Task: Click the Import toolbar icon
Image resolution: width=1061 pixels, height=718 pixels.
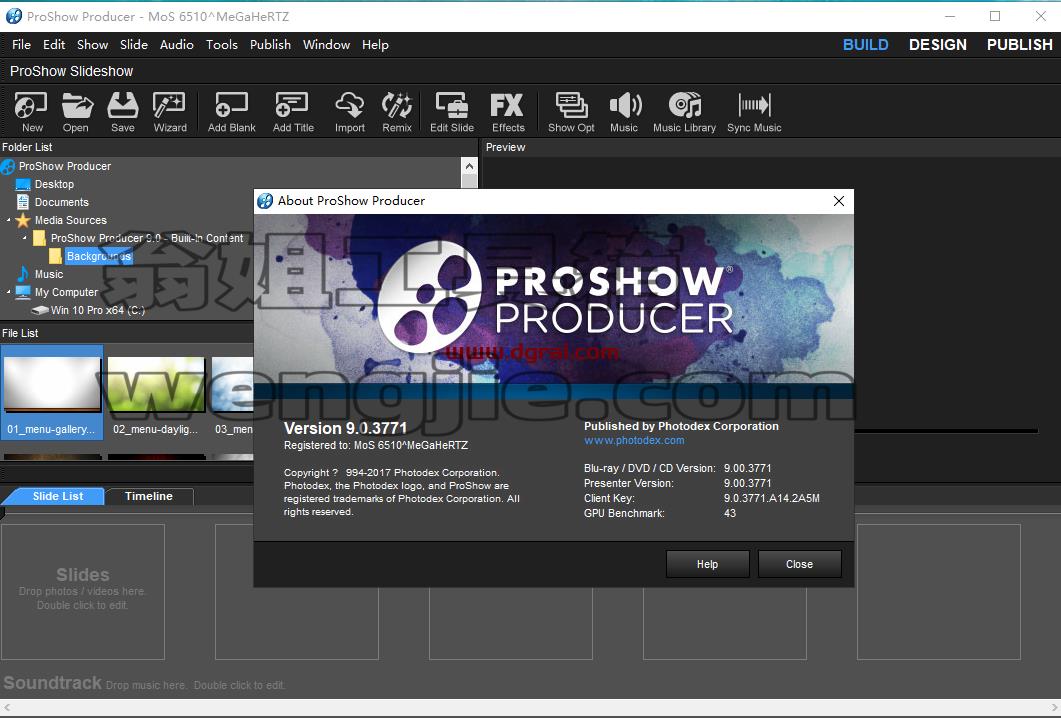Action: click(350, 112)
